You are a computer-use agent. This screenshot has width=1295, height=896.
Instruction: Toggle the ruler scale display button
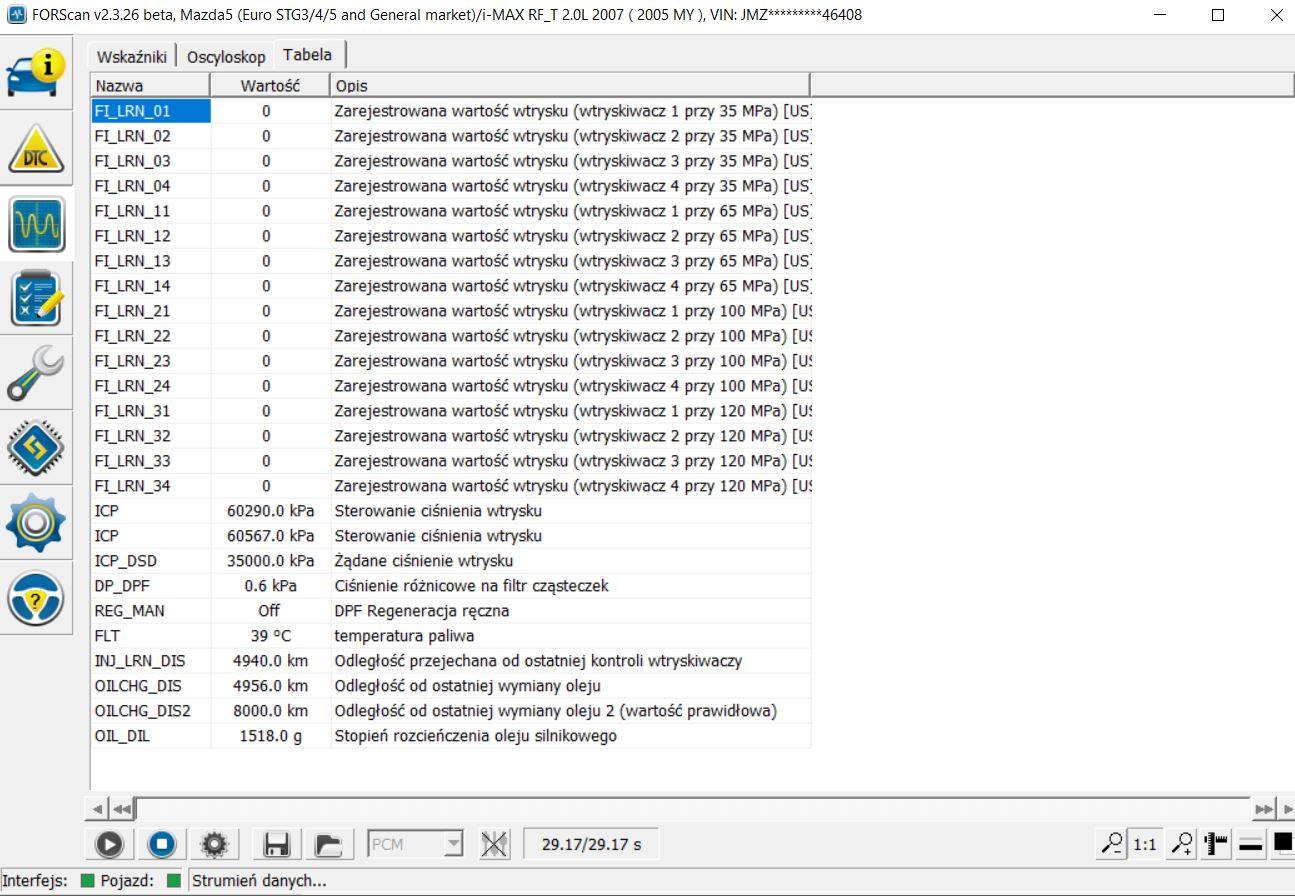(x=1216, y=845)
